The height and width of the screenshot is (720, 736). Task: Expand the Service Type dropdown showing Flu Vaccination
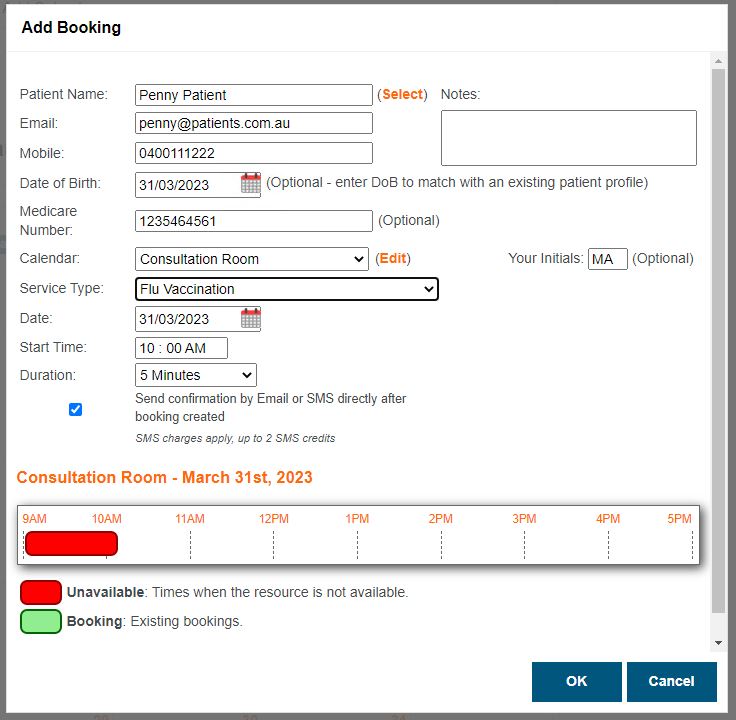286,289
